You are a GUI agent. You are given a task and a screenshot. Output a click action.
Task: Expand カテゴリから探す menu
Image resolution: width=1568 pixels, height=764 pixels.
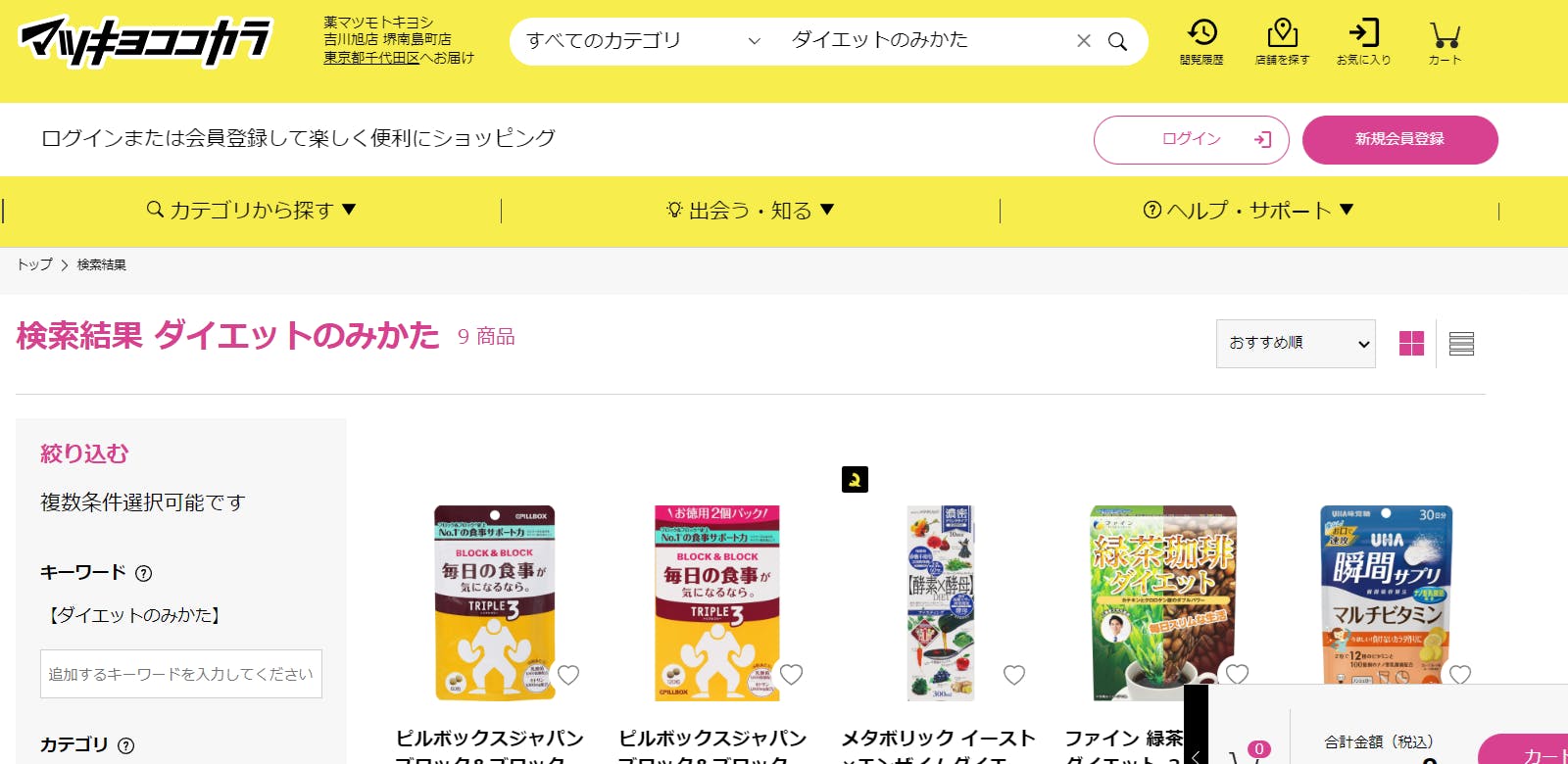(252, 211)
